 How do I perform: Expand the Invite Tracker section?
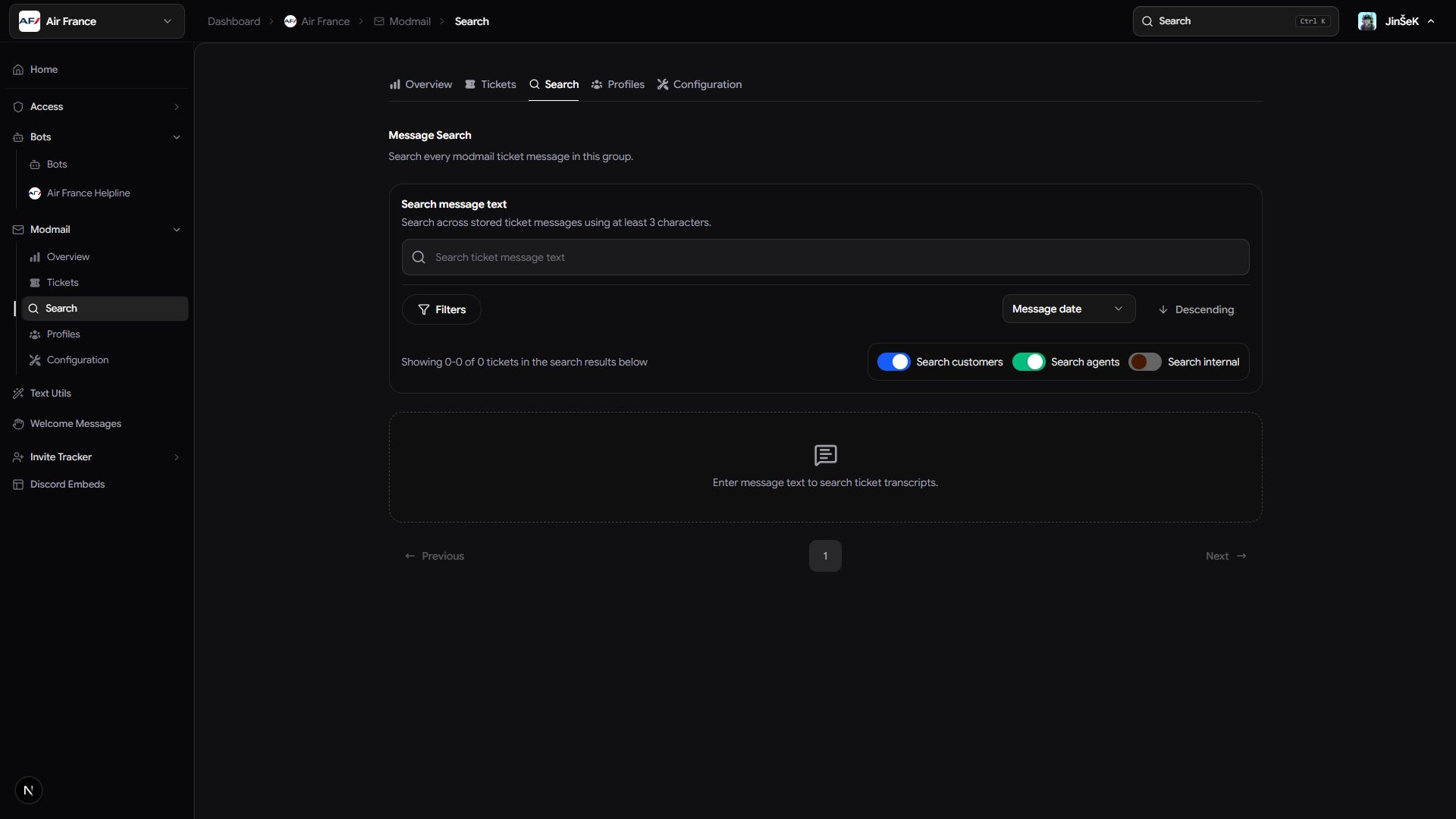point(97,457)
